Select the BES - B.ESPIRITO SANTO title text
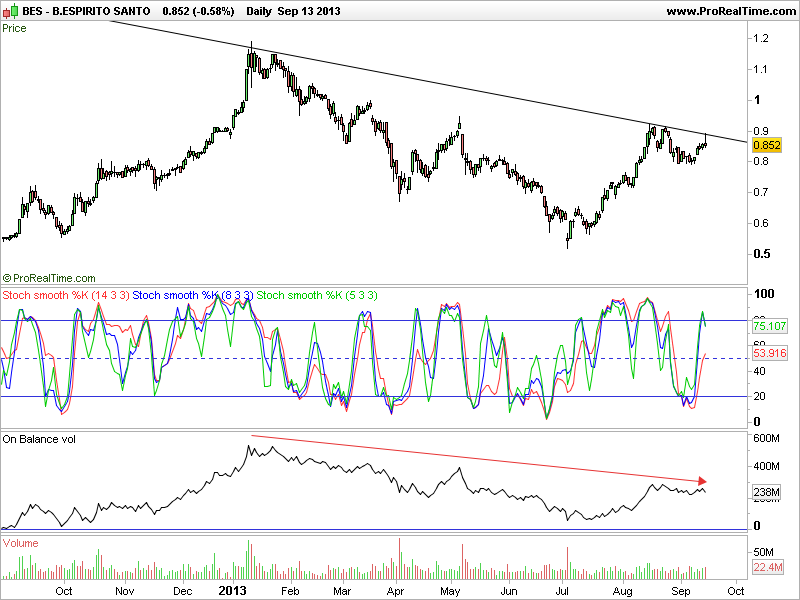Viewport: 800px width, 600px height. (x=86, y=11)
